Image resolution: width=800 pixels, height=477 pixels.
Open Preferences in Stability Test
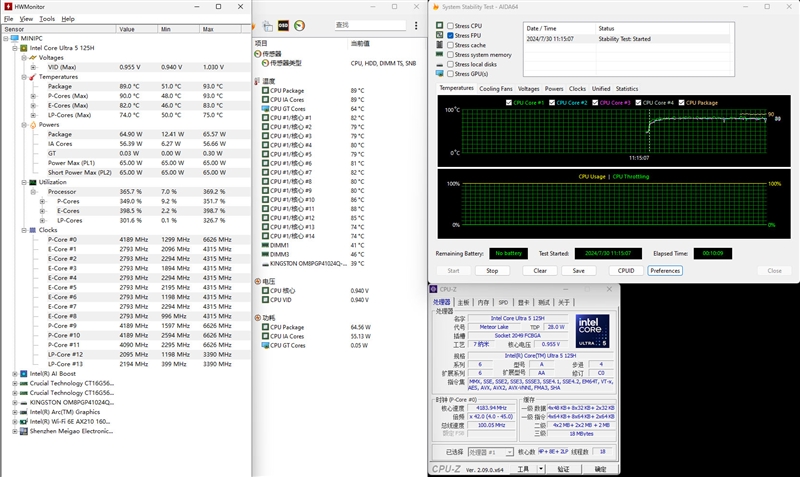(665, 271)
